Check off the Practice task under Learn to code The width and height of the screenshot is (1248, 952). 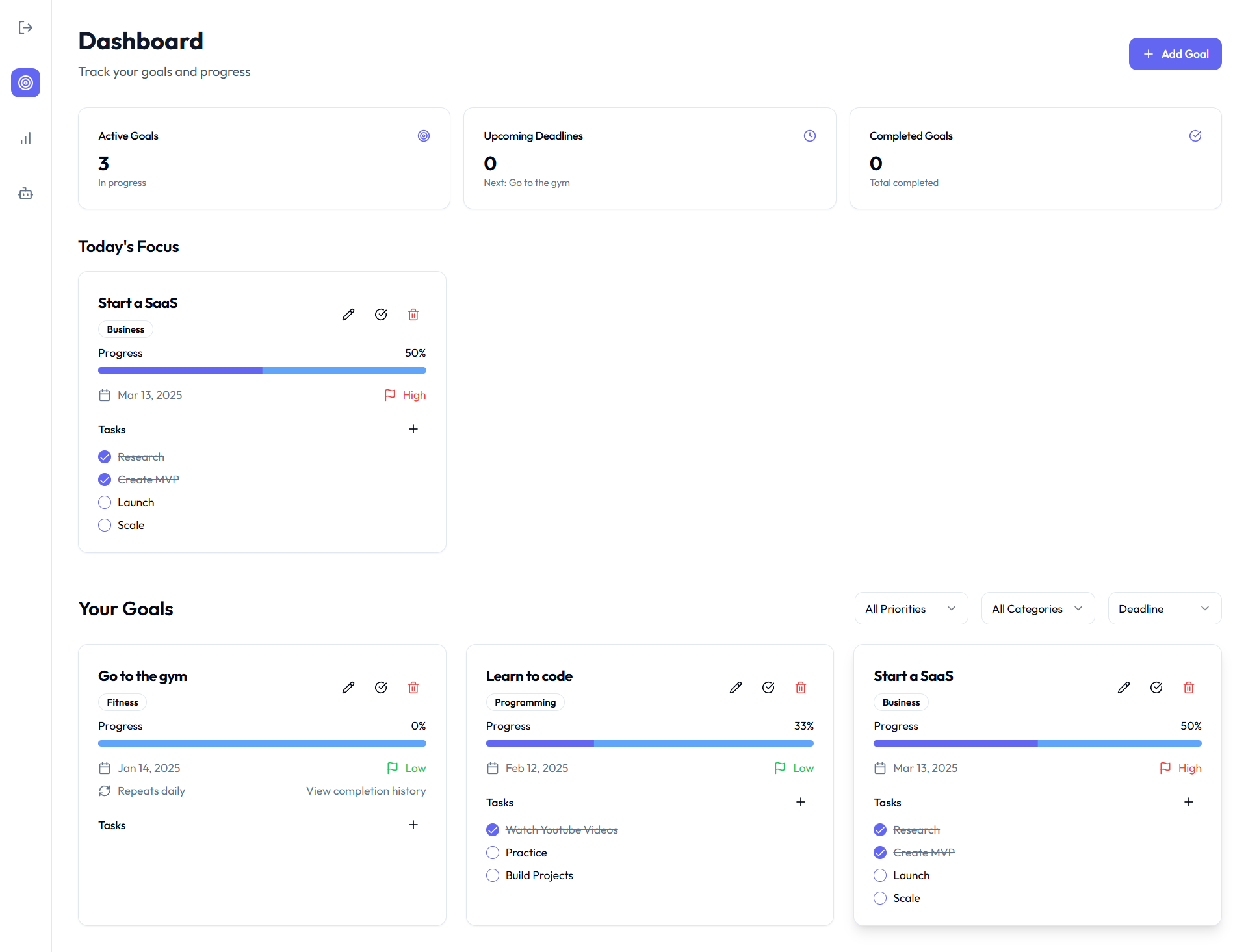tap(492, 852)
